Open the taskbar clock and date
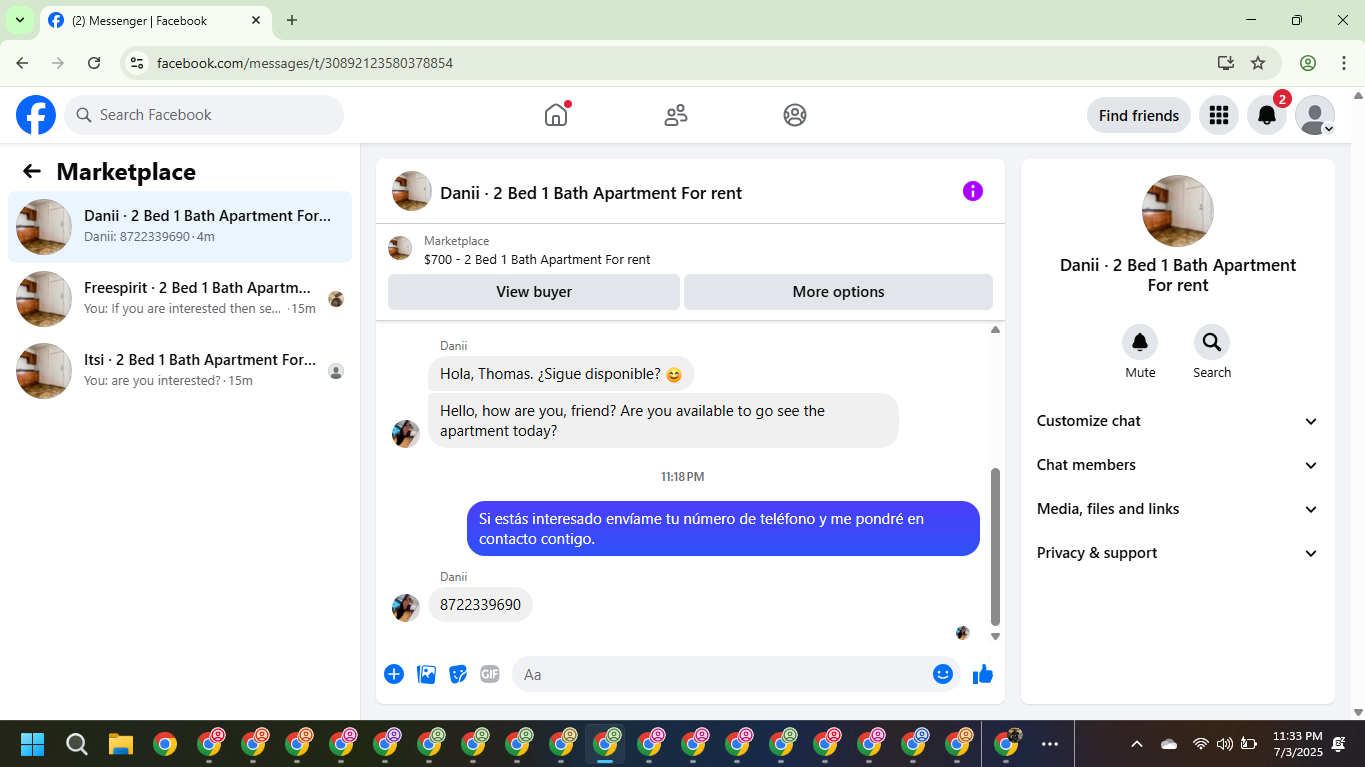This screenshot has width=1365, height=767. coord(1297,744)
